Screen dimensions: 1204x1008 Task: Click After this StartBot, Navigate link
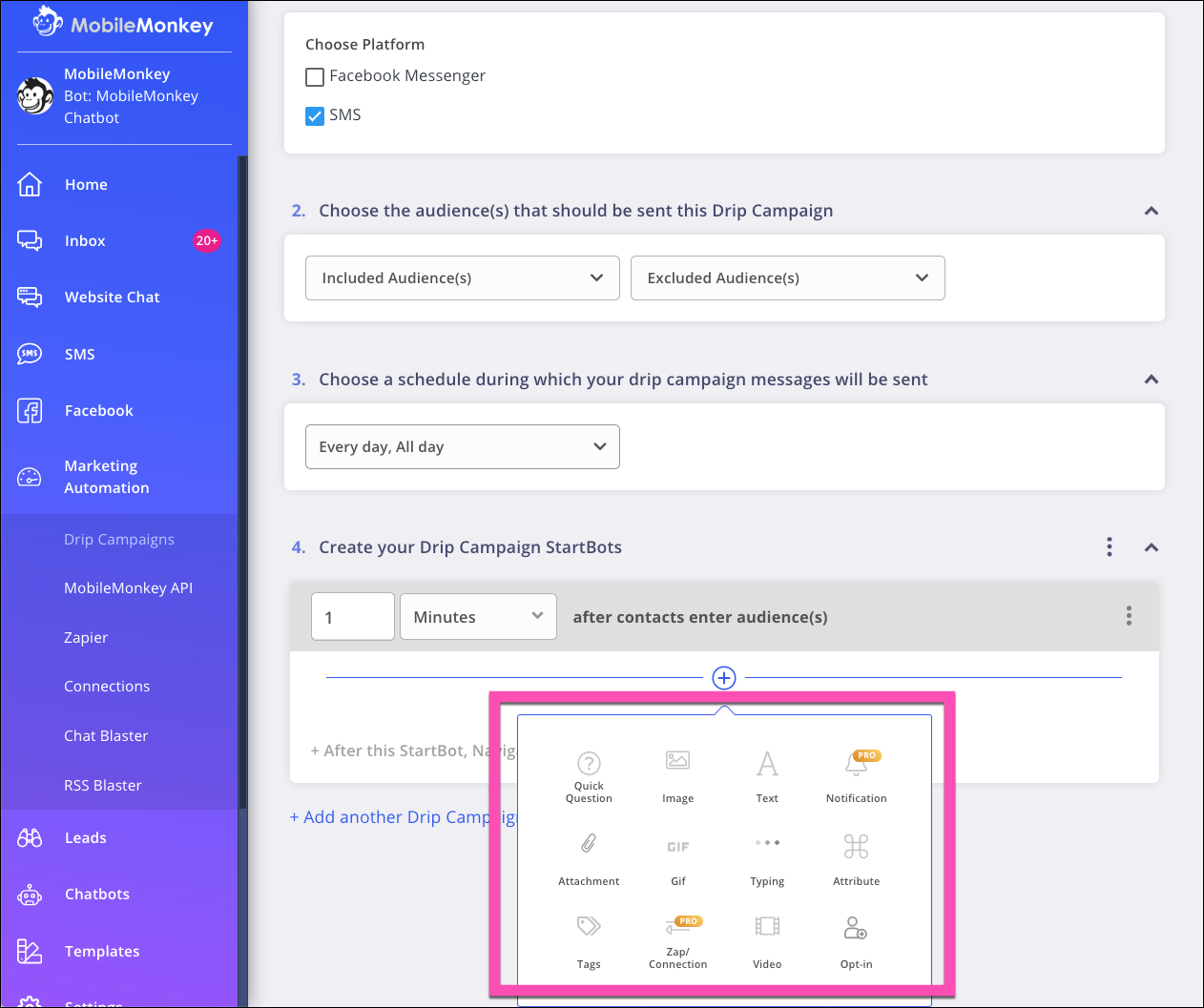click(413, 751)
